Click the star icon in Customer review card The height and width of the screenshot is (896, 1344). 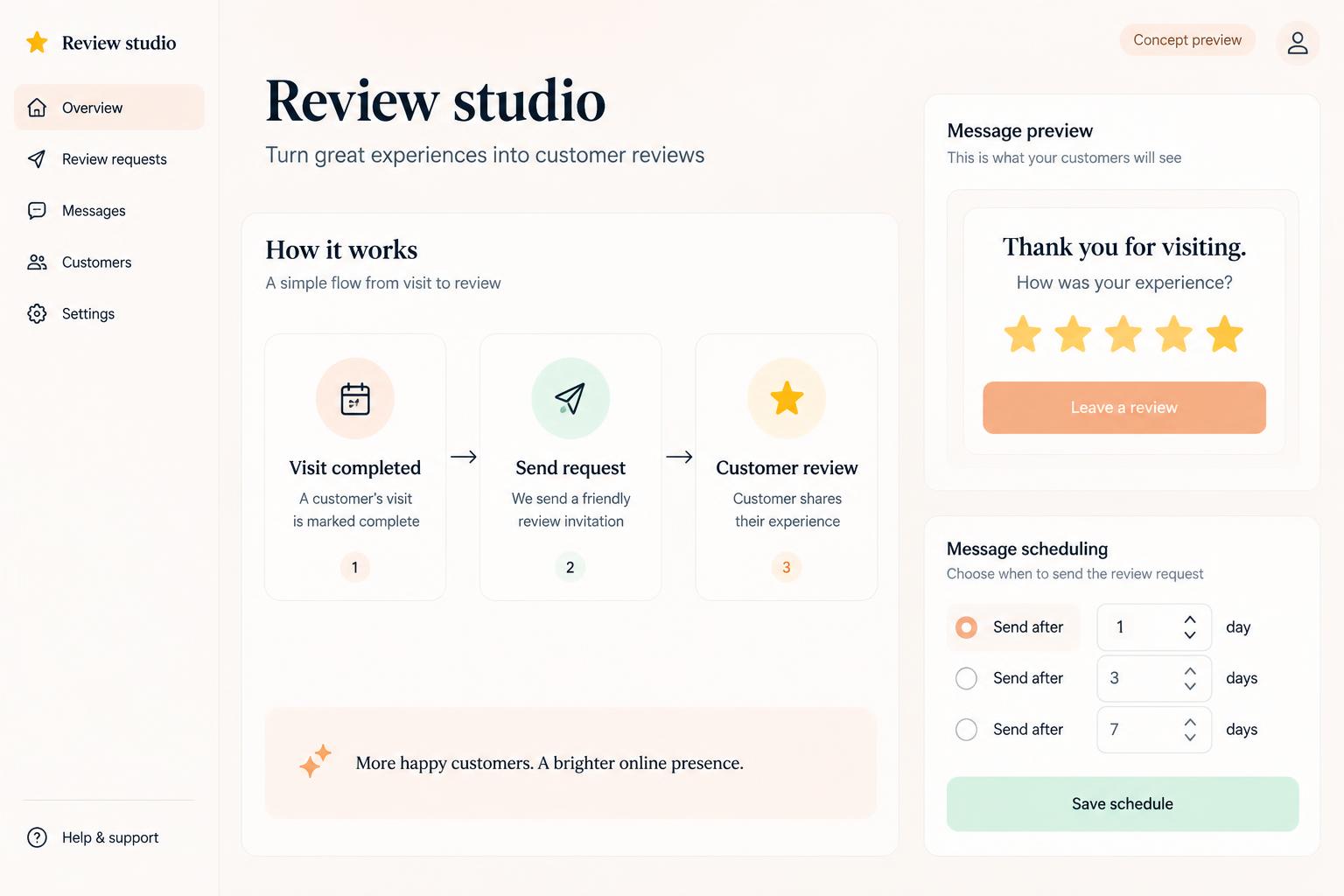[787, 398]
